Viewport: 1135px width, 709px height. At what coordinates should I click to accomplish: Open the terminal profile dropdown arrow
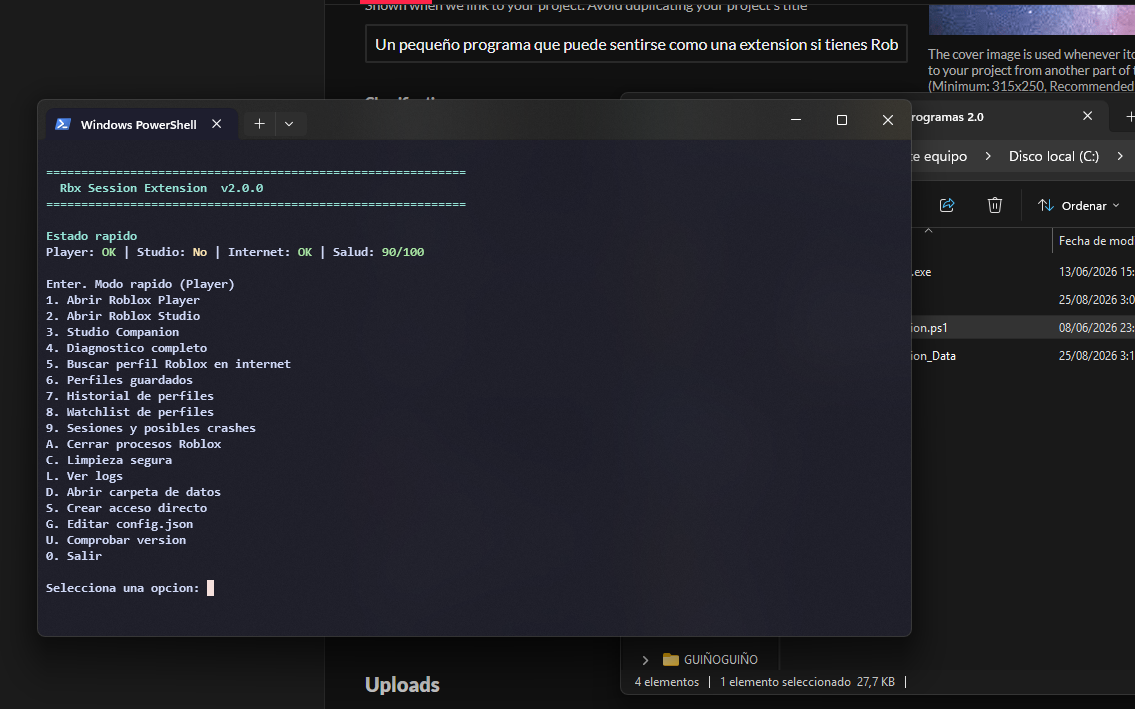click(289, 124)
